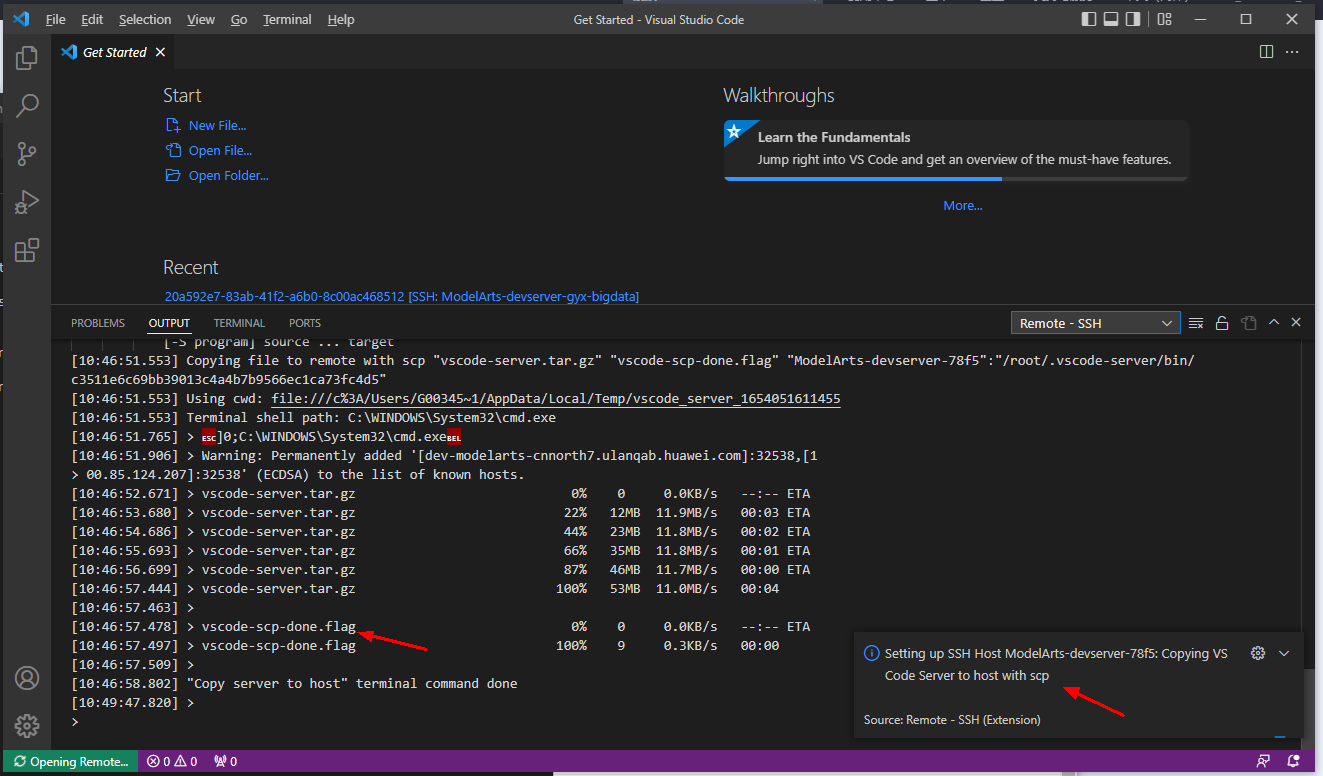Minimize the Visual Studio Code window
This screenshot has height=776, width=1323.
(1200, 19)
